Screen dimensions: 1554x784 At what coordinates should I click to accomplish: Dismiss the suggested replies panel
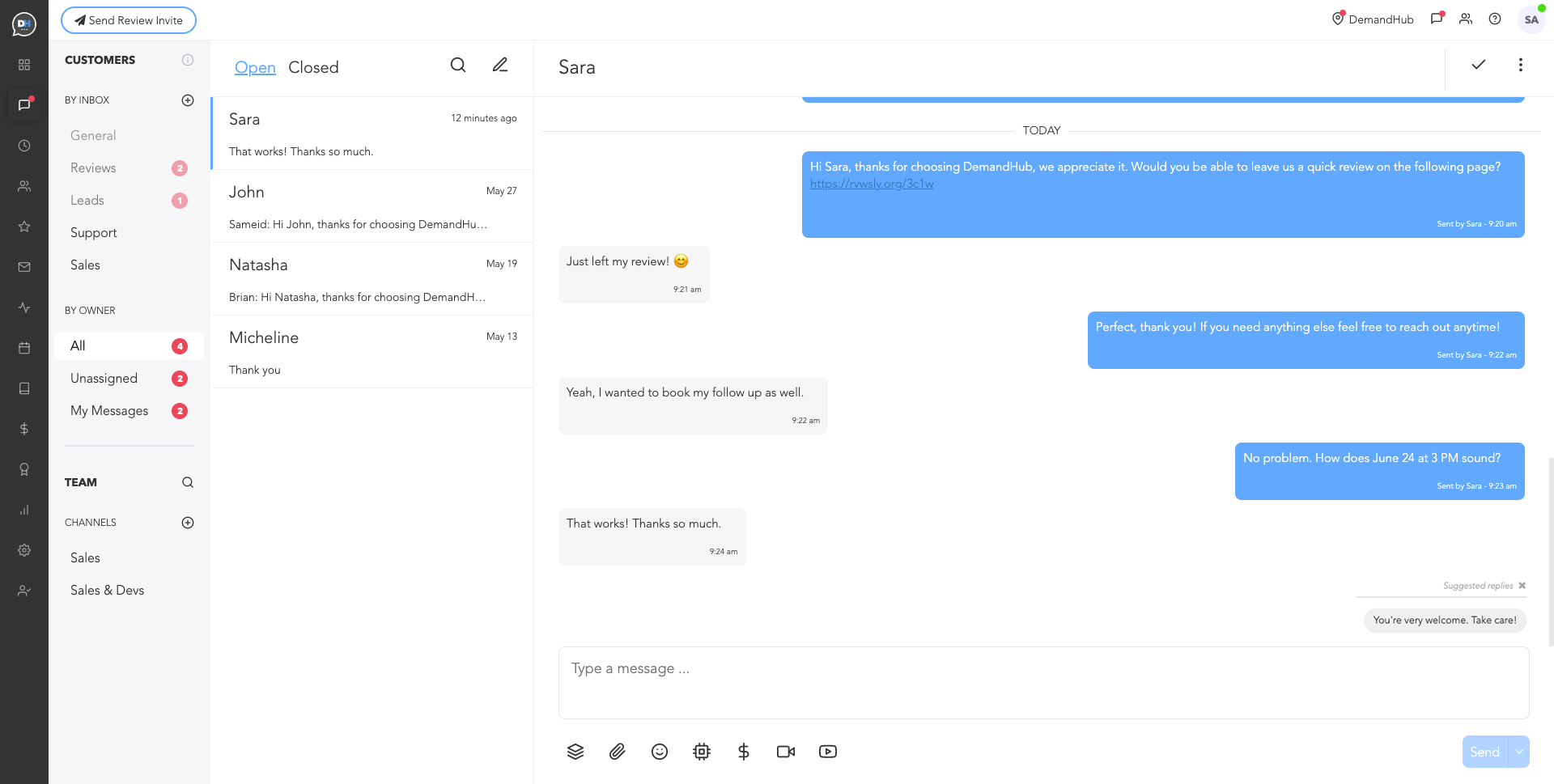tap(1522, 586)
